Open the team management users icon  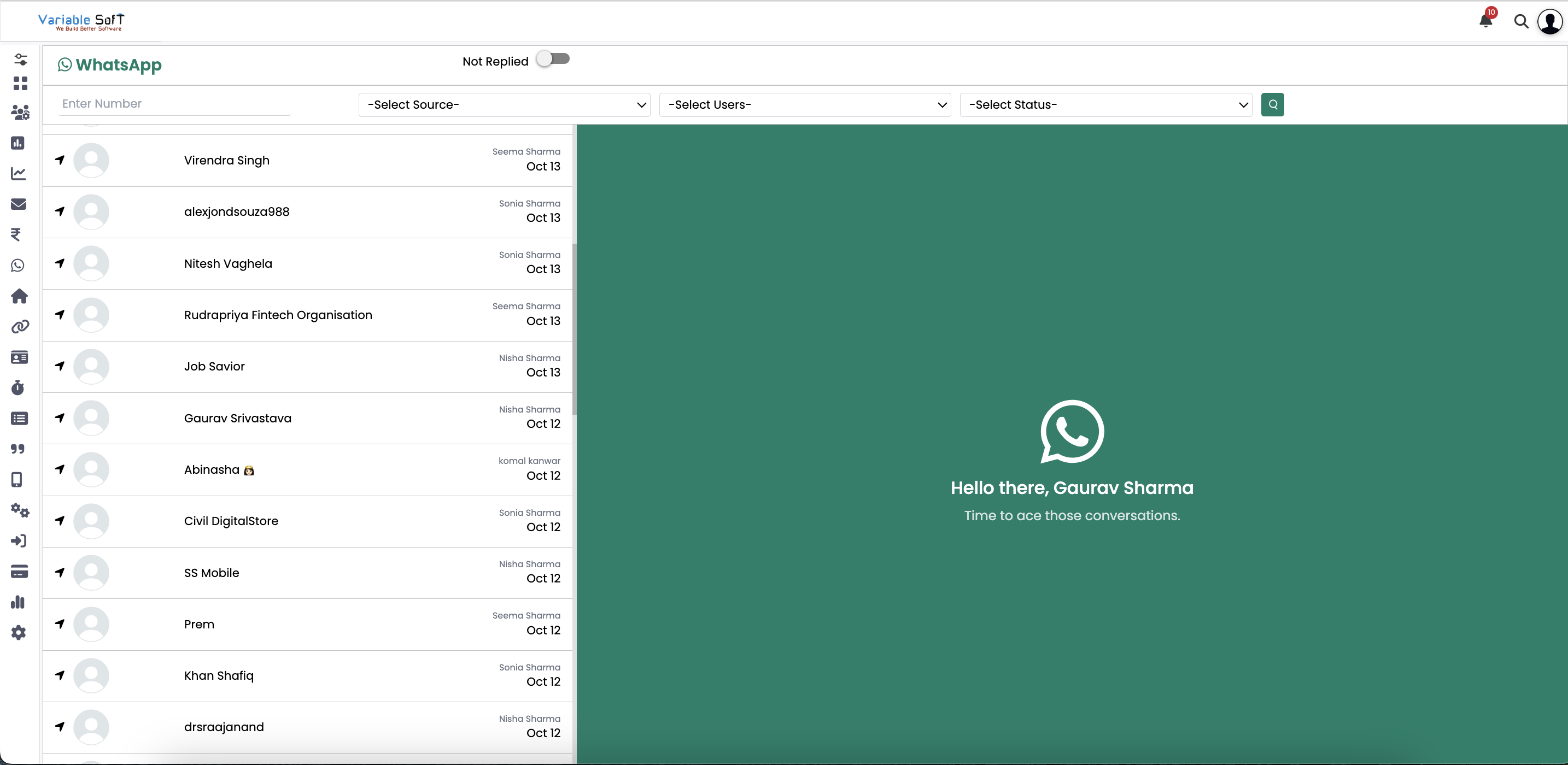pos(20,112)
